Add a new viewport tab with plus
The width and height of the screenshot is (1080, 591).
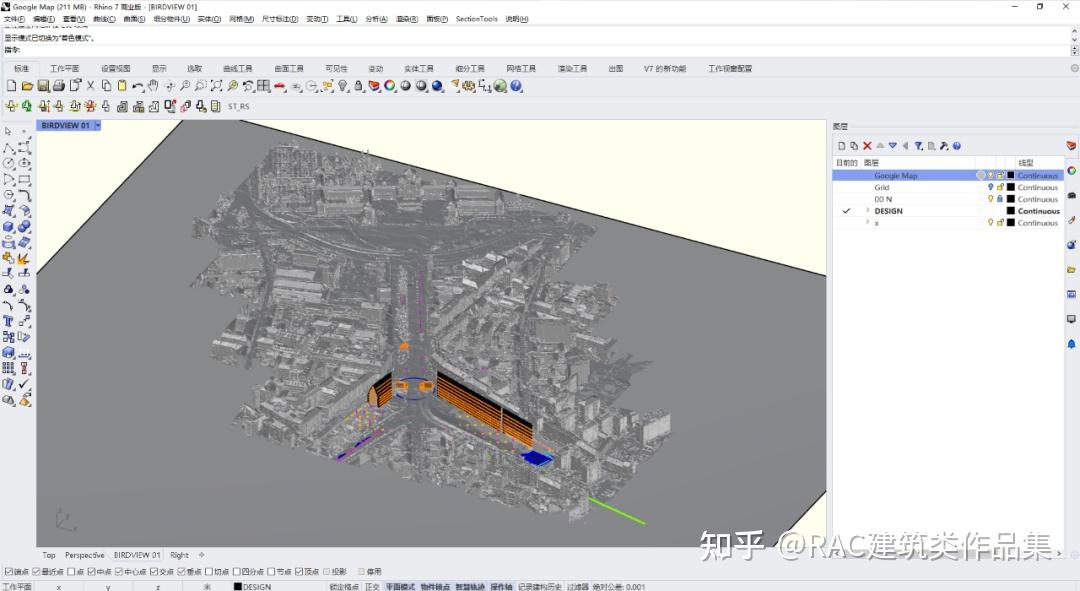(202, 555)
